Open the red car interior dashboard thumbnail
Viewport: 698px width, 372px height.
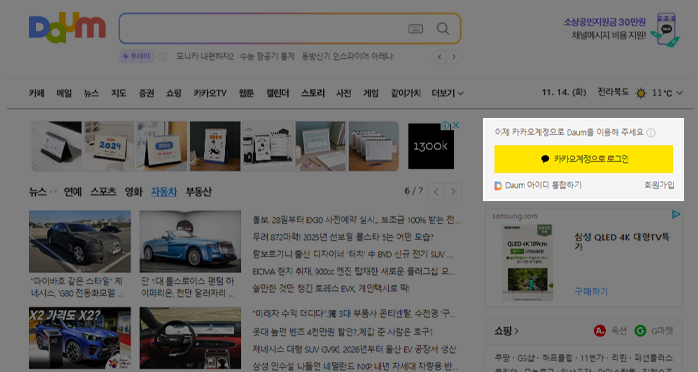[x=190, y=338]
